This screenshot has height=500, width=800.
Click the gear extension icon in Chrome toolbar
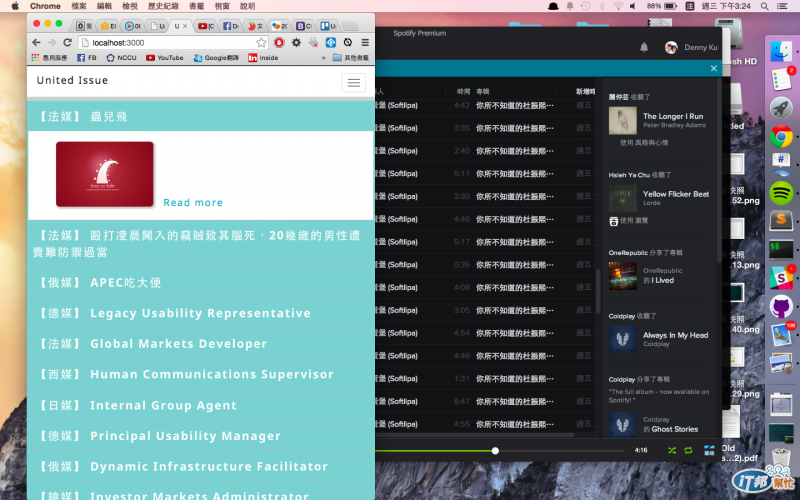(296, 42)
